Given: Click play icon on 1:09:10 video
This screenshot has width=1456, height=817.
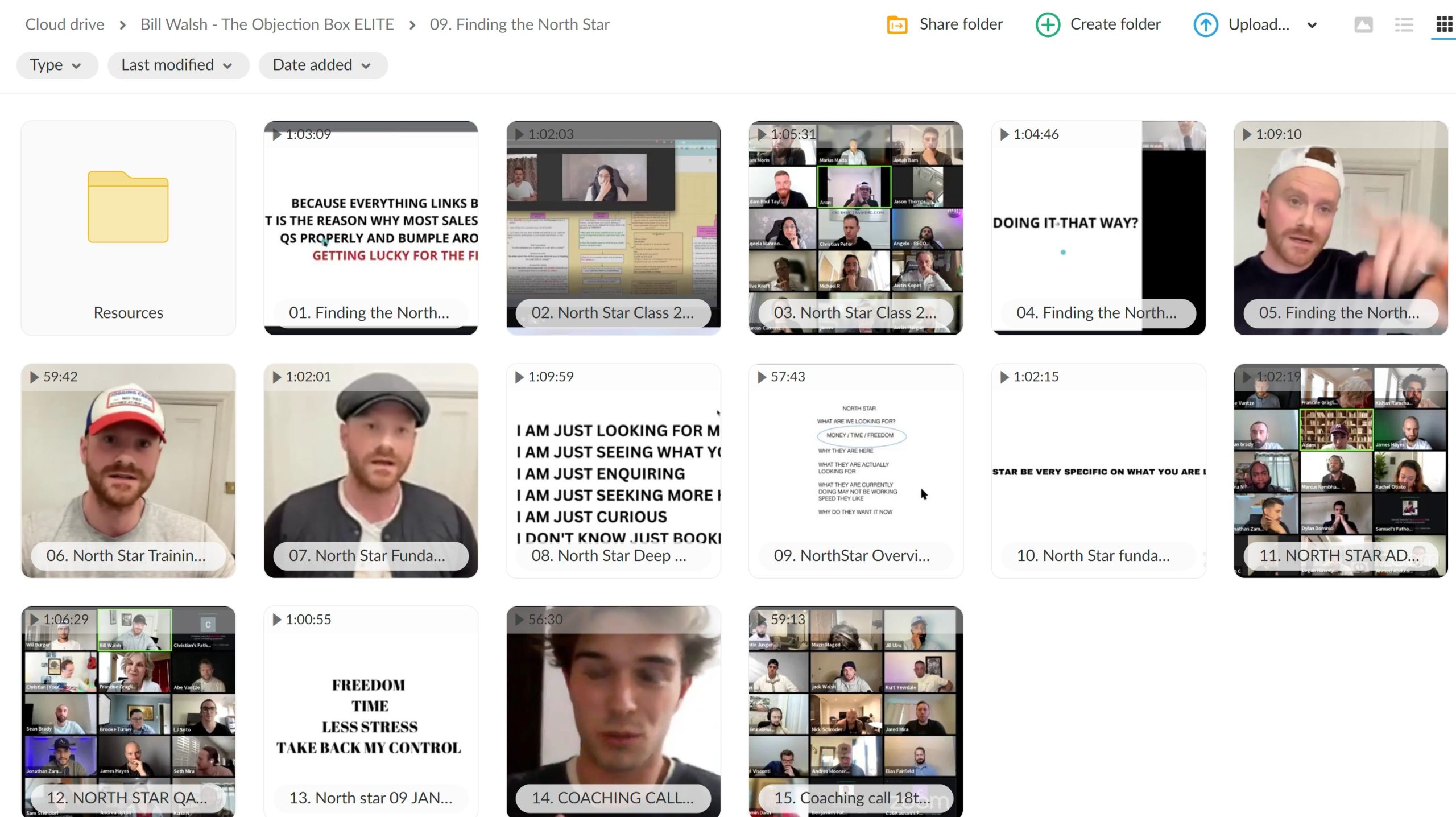Looking at the screenshot, I should tap(1246, 134).
